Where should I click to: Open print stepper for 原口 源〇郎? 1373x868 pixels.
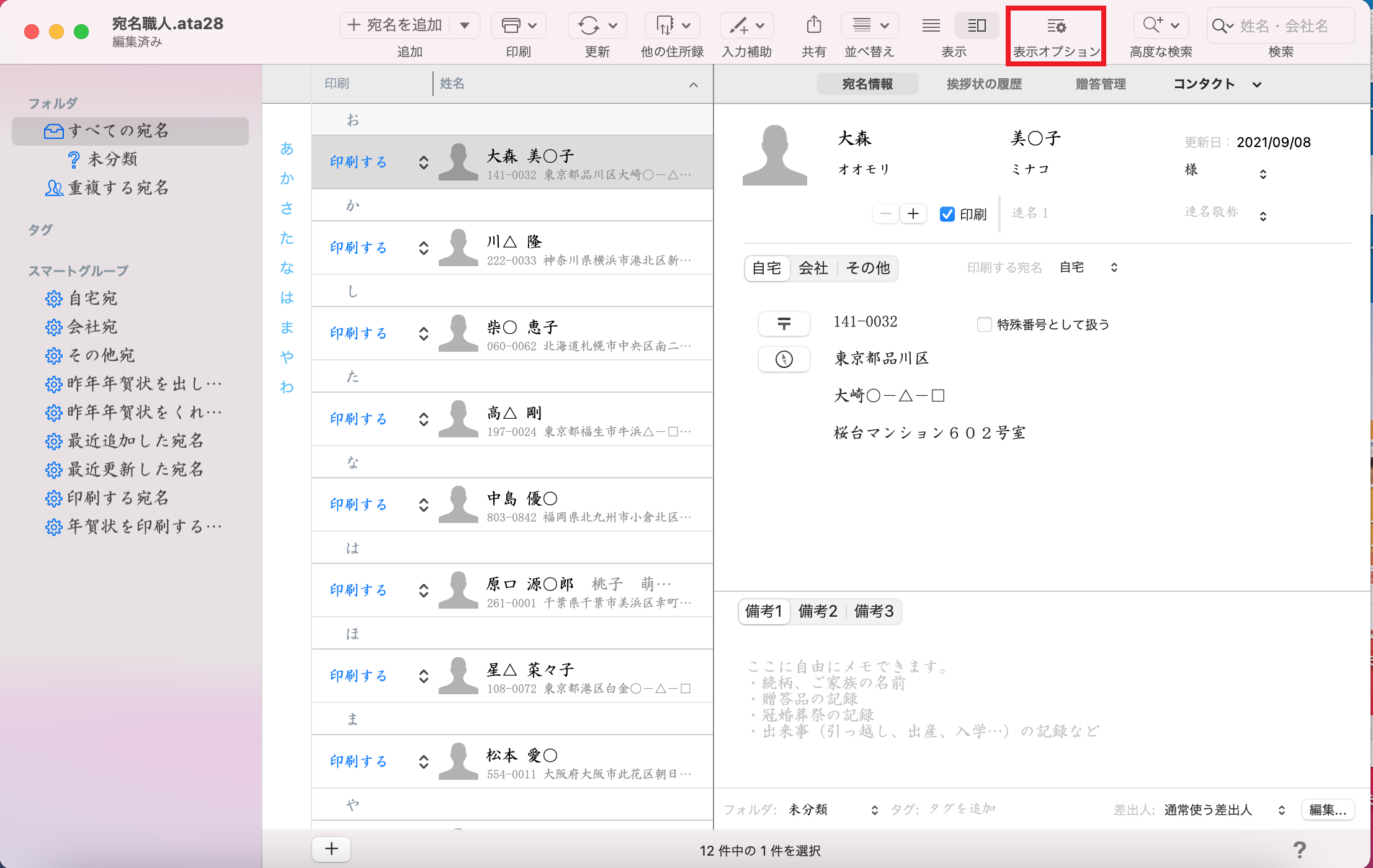click(x=424, y=590)
